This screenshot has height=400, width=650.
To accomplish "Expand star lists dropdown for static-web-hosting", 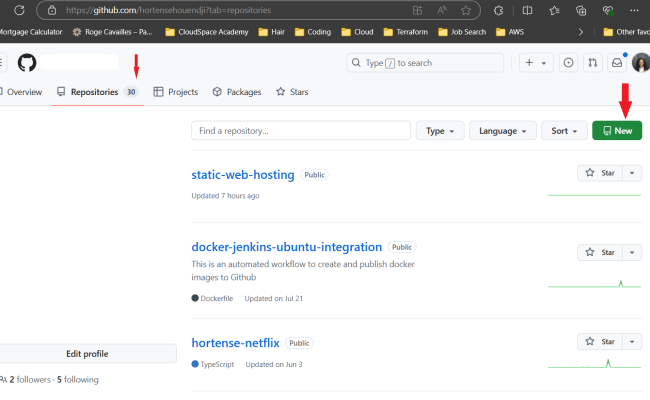I will tap(632, 173).
